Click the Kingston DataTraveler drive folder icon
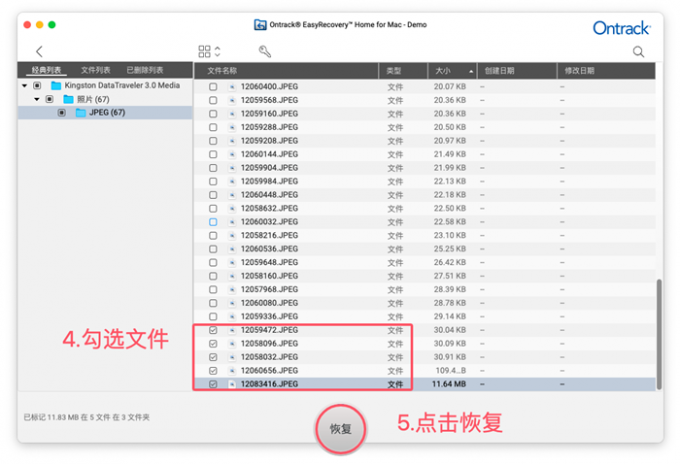Screen dimensions: 680x464 56,85
